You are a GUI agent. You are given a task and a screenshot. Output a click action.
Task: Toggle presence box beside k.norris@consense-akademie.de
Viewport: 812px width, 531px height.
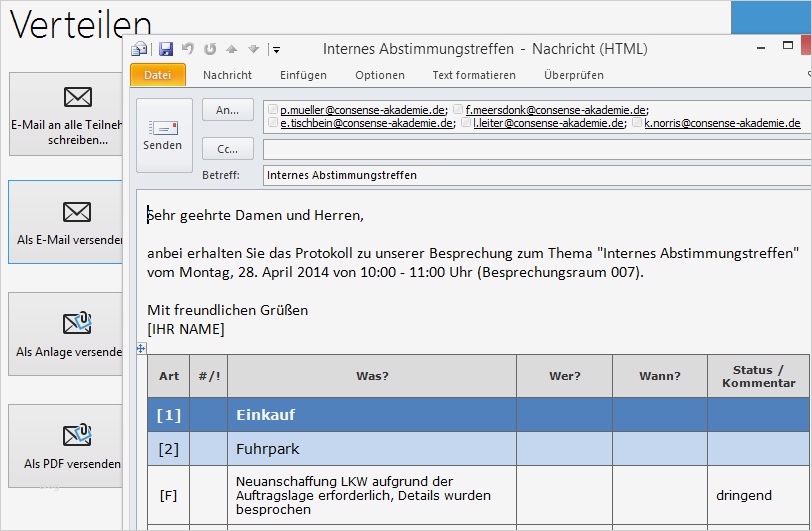point(637,123)
